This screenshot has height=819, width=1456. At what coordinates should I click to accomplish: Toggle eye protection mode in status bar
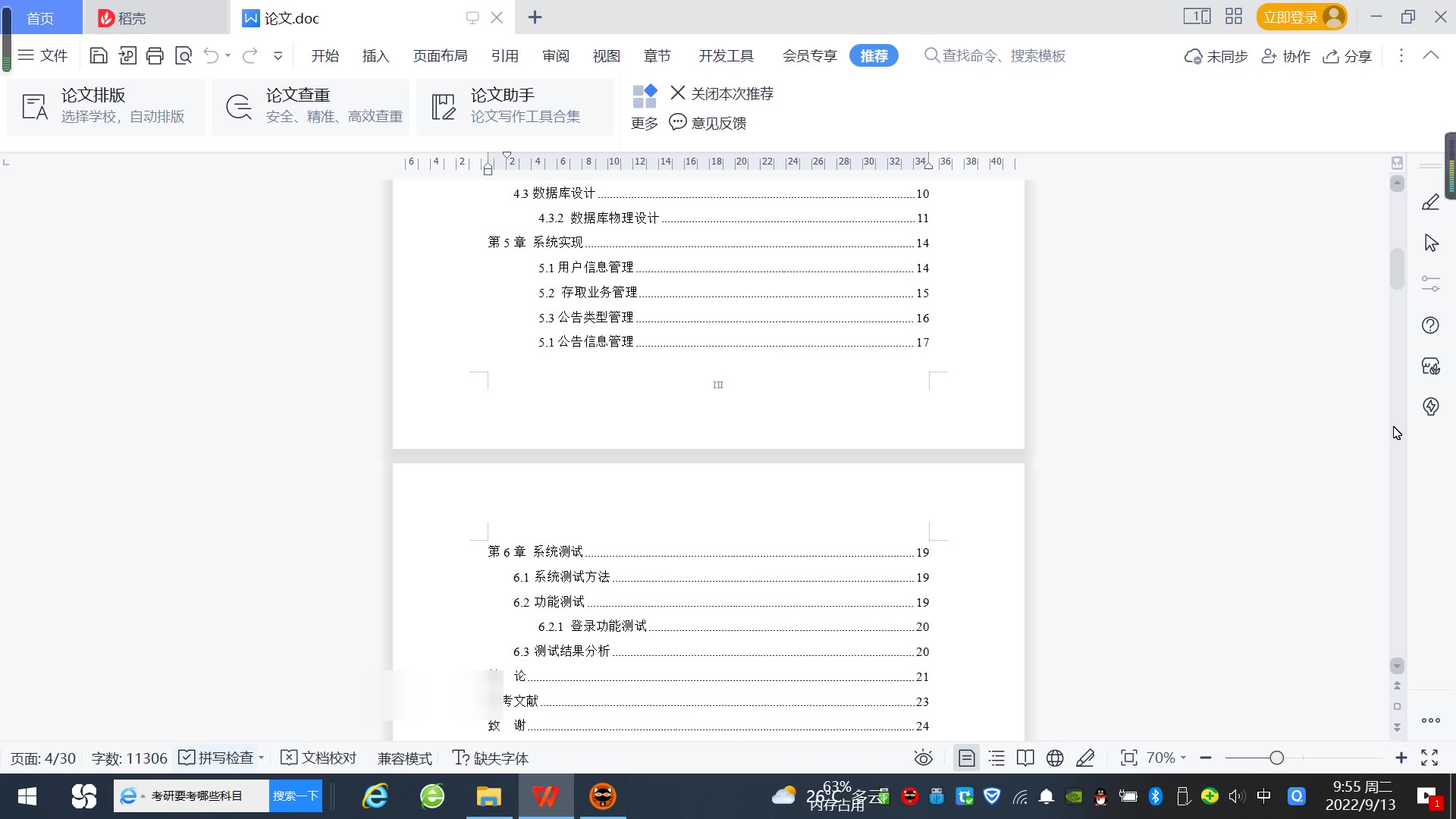pos(923,758)
